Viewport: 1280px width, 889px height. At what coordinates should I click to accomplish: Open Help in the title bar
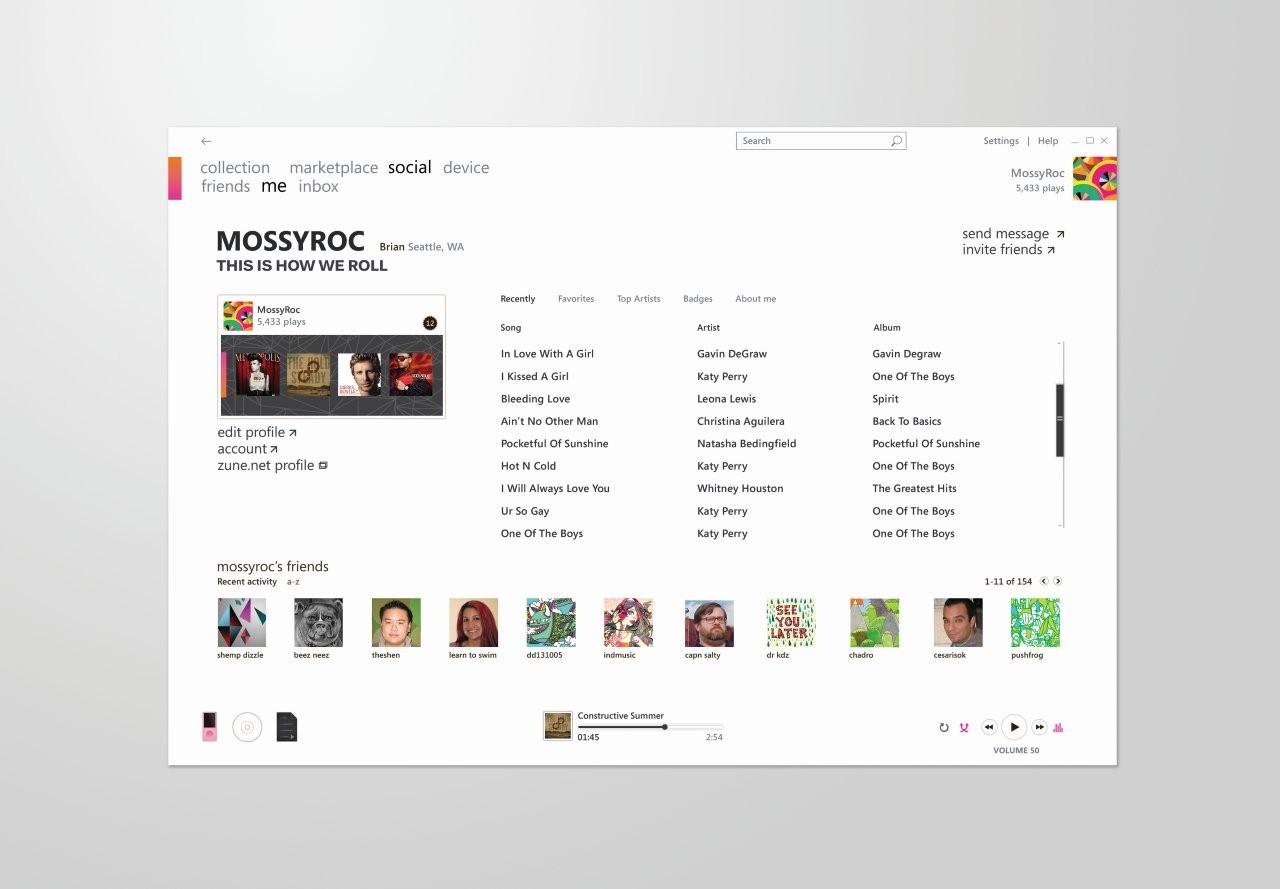click(x=1048, y=141)
